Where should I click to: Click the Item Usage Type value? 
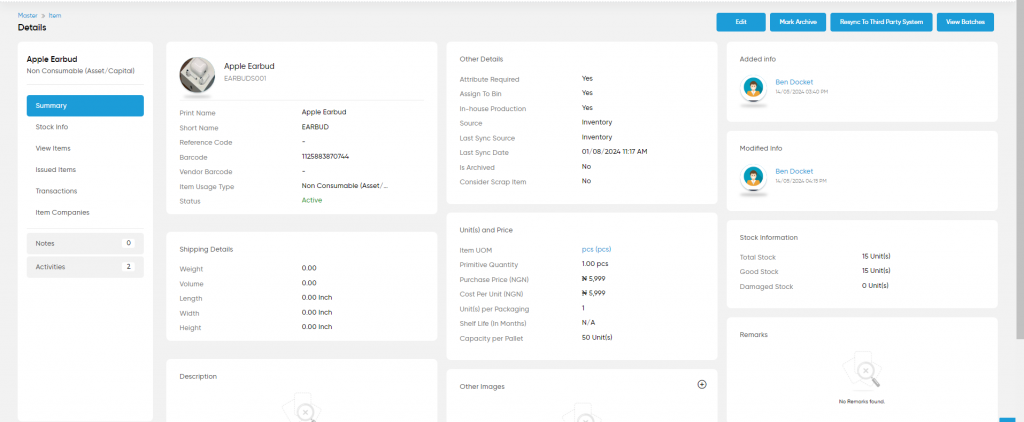345,186
